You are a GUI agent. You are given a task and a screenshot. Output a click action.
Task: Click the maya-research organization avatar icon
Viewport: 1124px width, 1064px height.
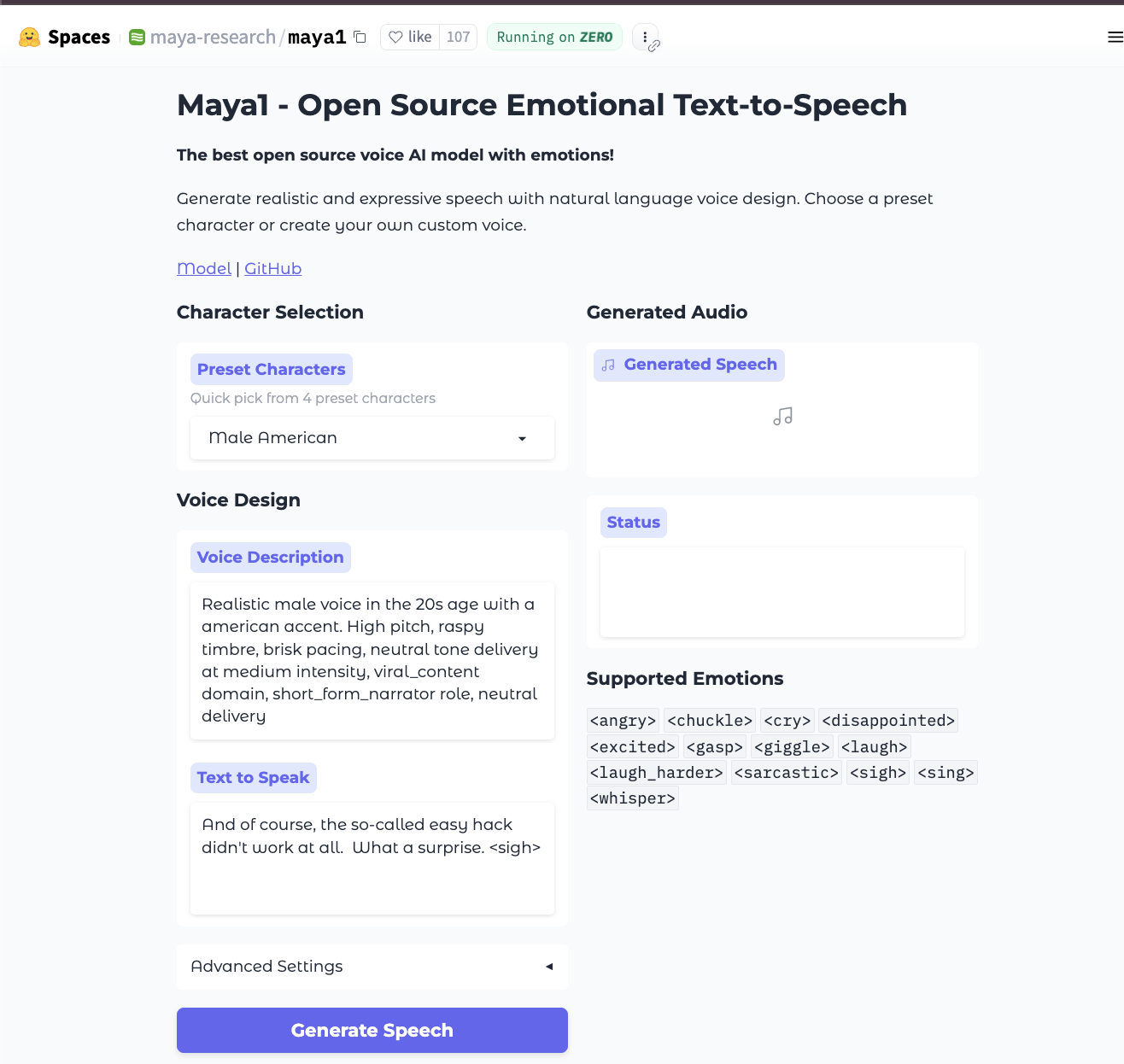(x=137, y=37)
